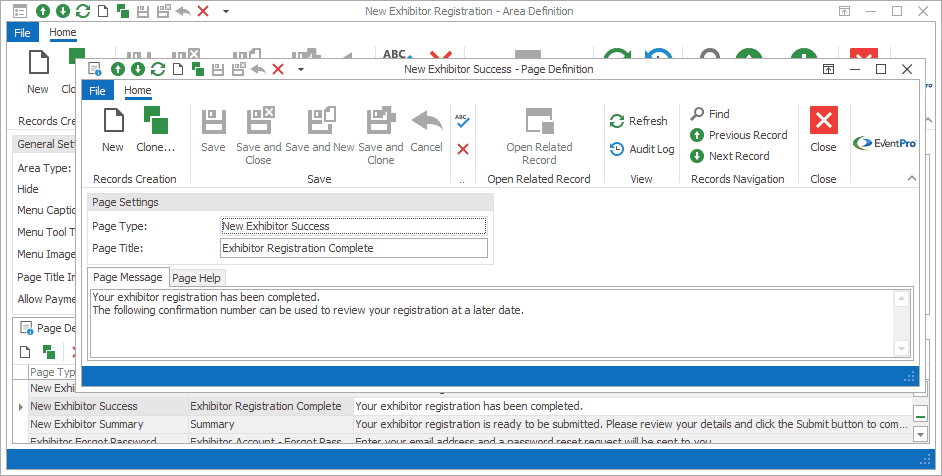
Task: Click red X in Area Definition quick access toolbar
Action: [x=203, y=11]
